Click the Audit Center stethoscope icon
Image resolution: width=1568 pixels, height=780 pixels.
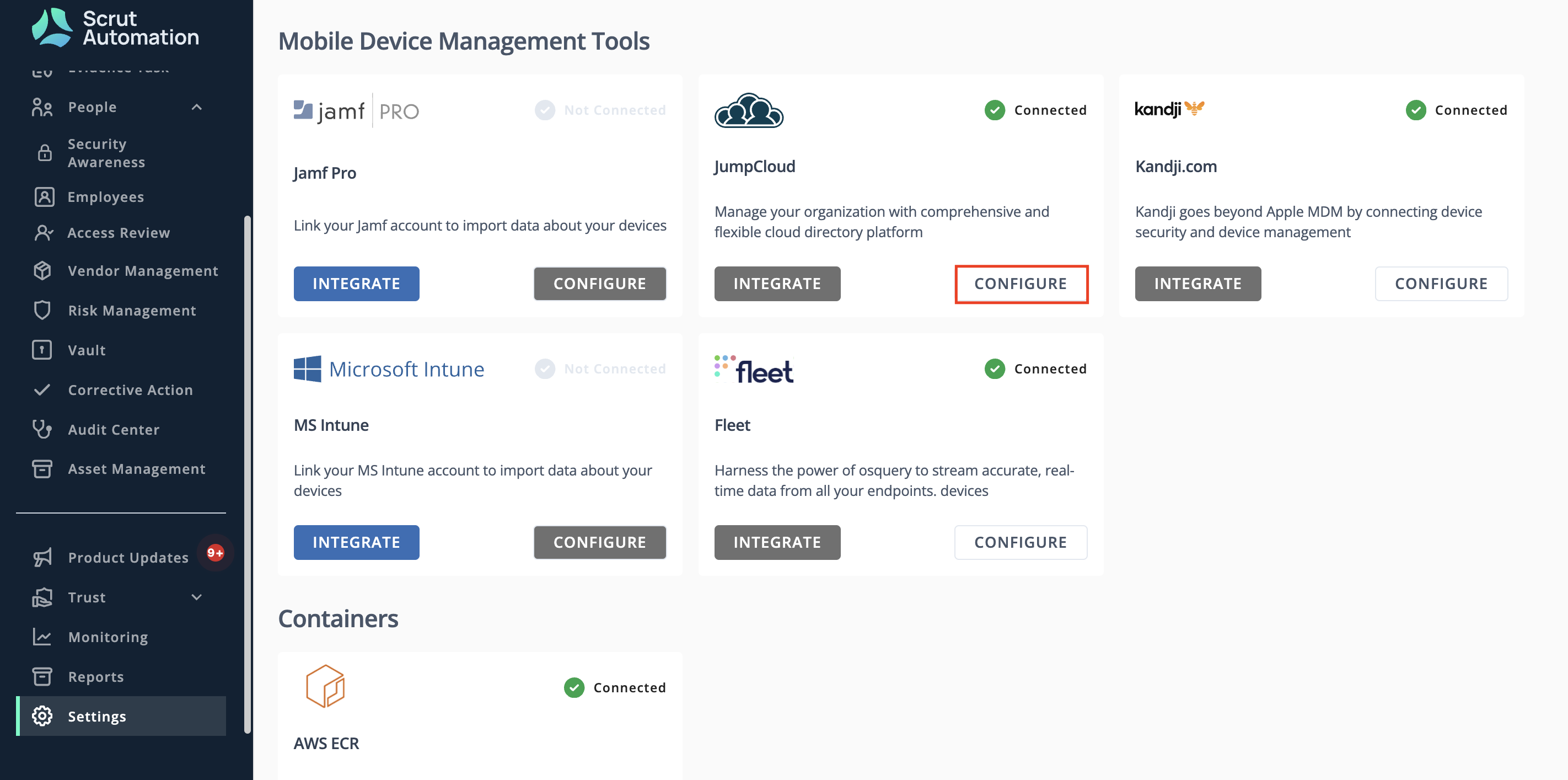[42, 429]
